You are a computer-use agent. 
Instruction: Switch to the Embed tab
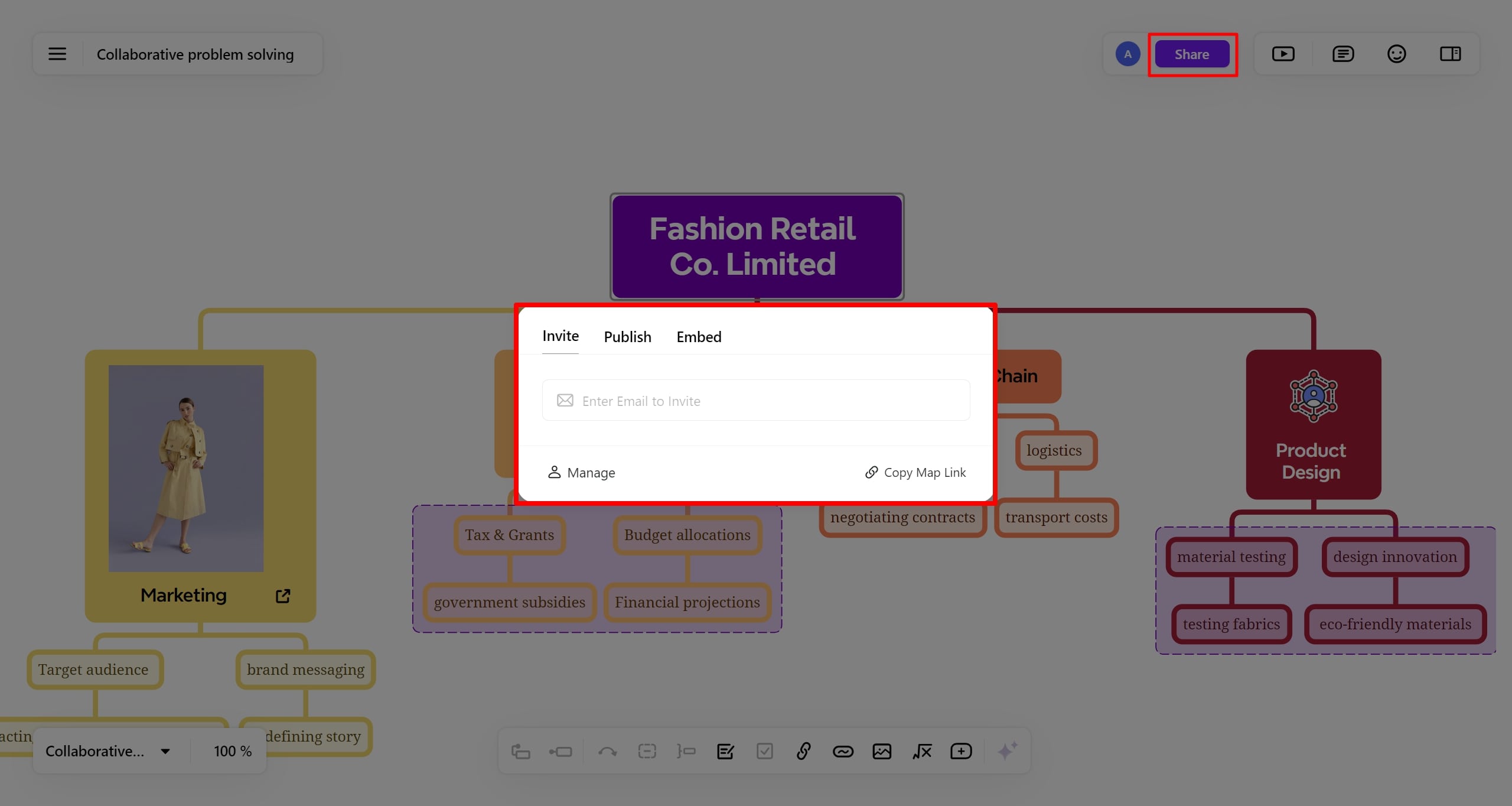[x=699, y=337]
